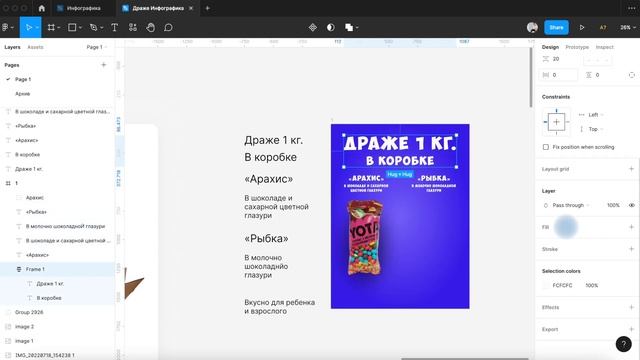Viewport: 640px width, 360px height.
Task: Open the Figma main menu
Action: 6,27
